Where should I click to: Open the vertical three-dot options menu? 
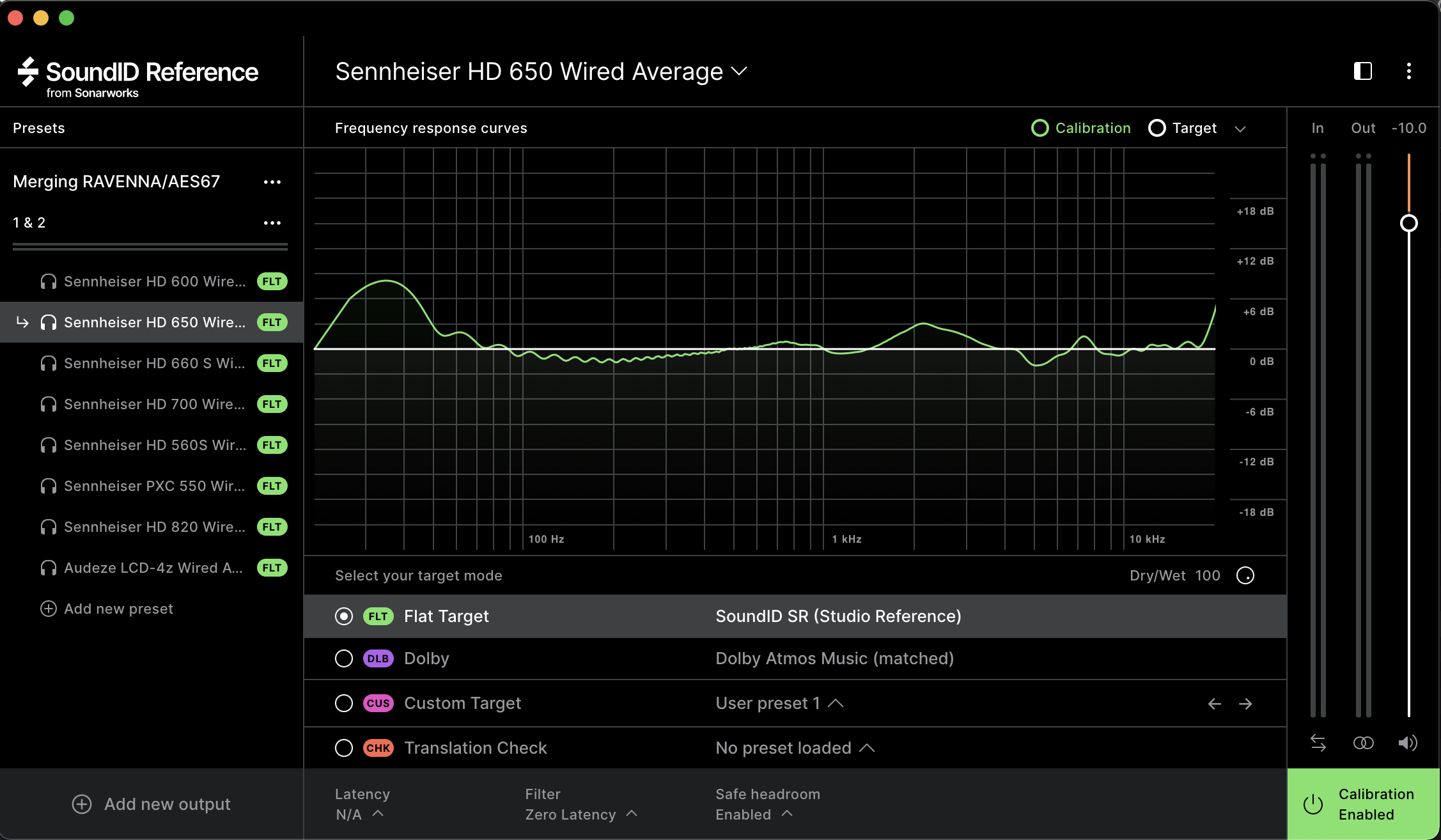tap(1408, 71)
